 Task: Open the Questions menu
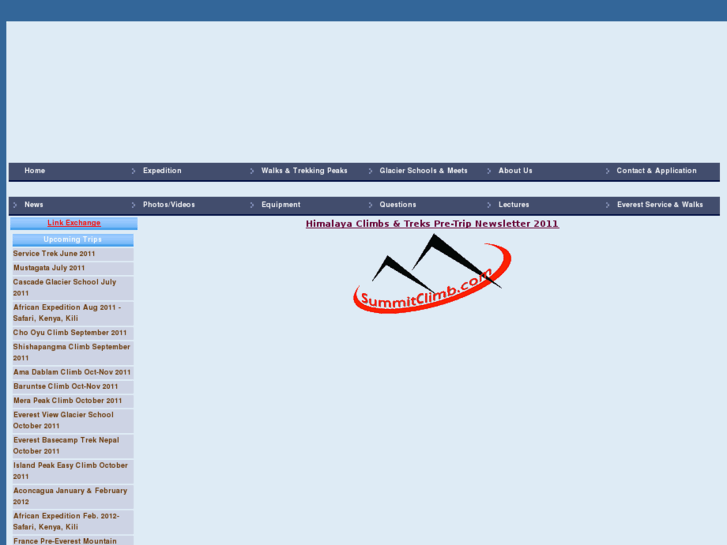coord(398,205)
